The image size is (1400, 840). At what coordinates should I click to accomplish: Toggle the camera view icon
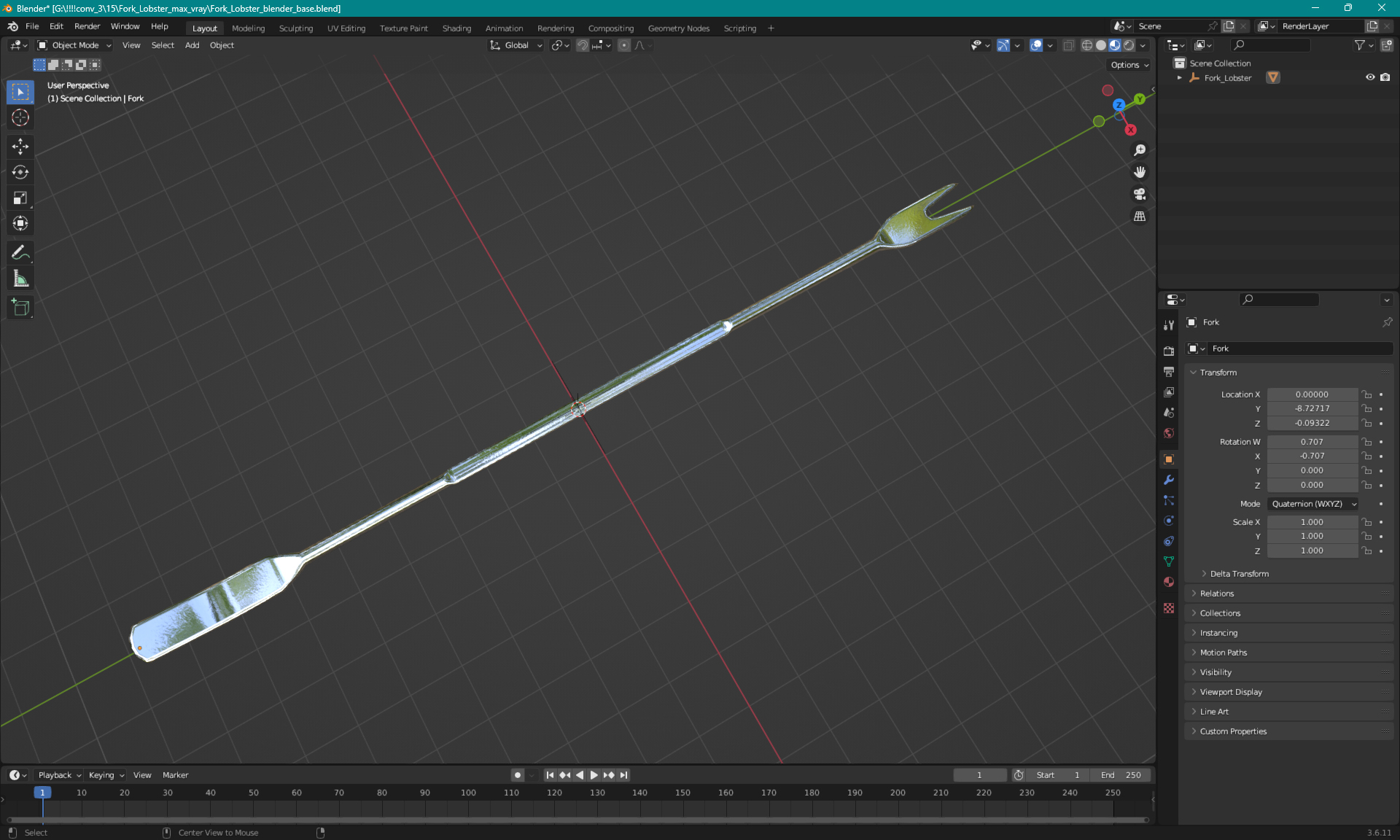click(x=1139, y=194)
